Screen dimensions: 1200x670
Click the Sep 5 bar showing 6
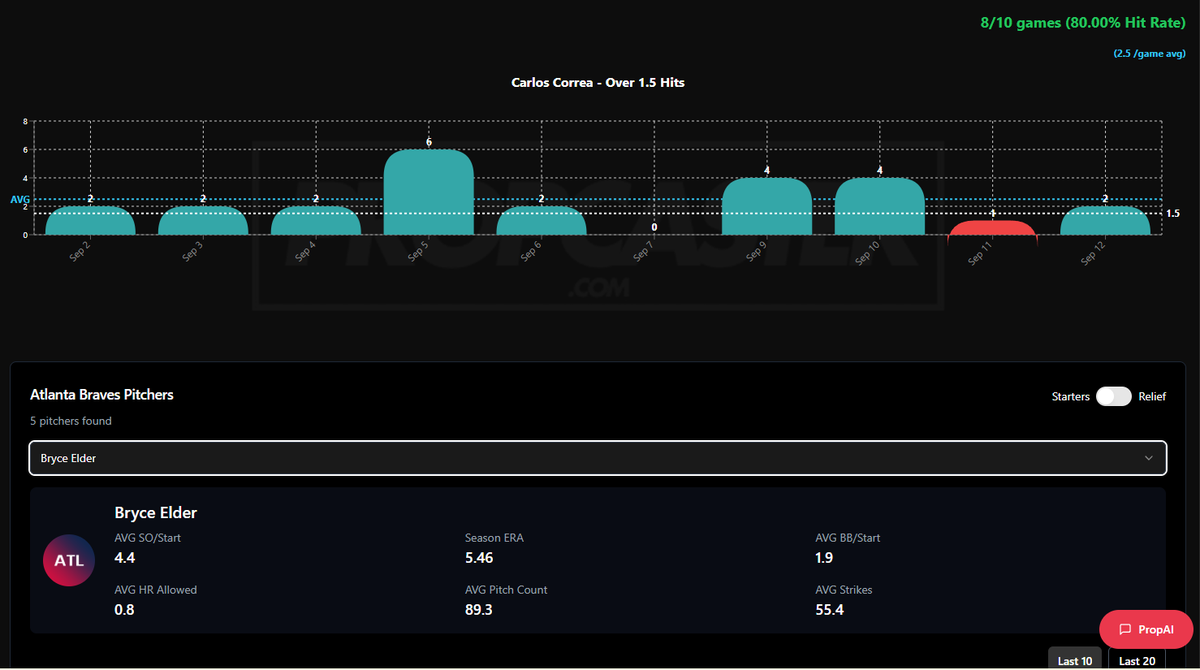tap(429, 192)
